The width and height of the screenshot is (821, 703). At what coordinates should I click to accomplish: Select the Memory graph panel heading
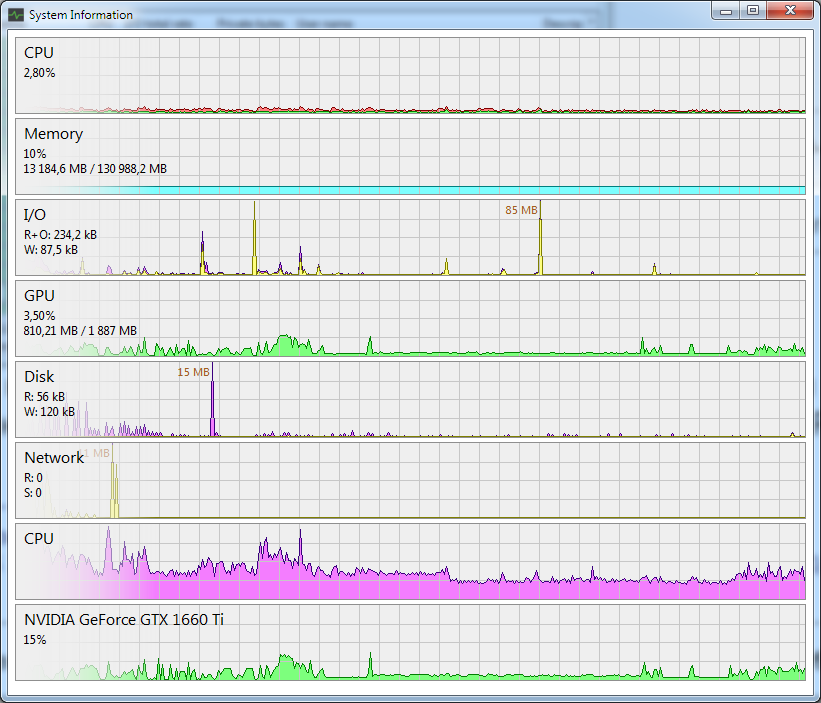53,134
